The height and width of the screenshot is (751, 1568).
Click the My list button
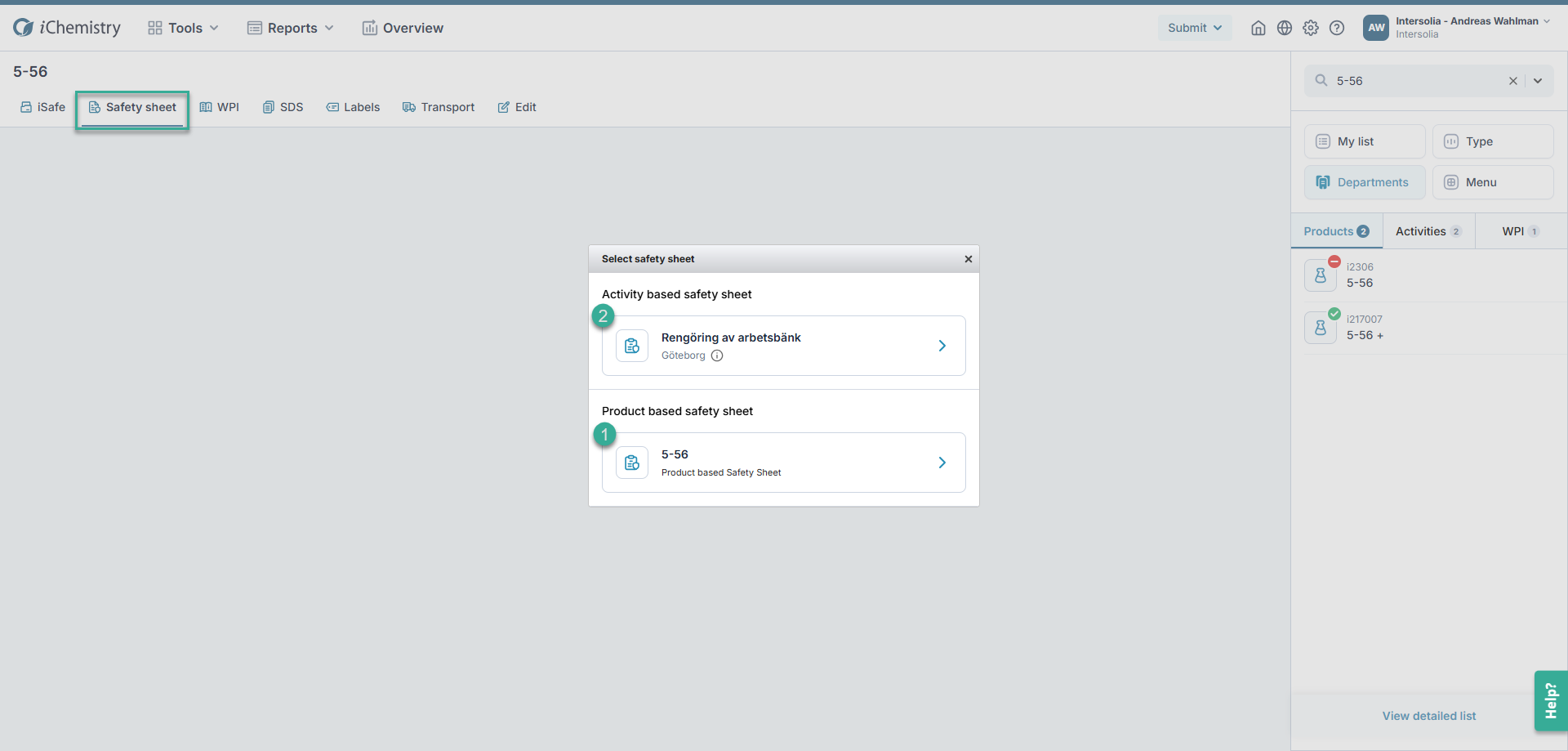coord(1365,141)
